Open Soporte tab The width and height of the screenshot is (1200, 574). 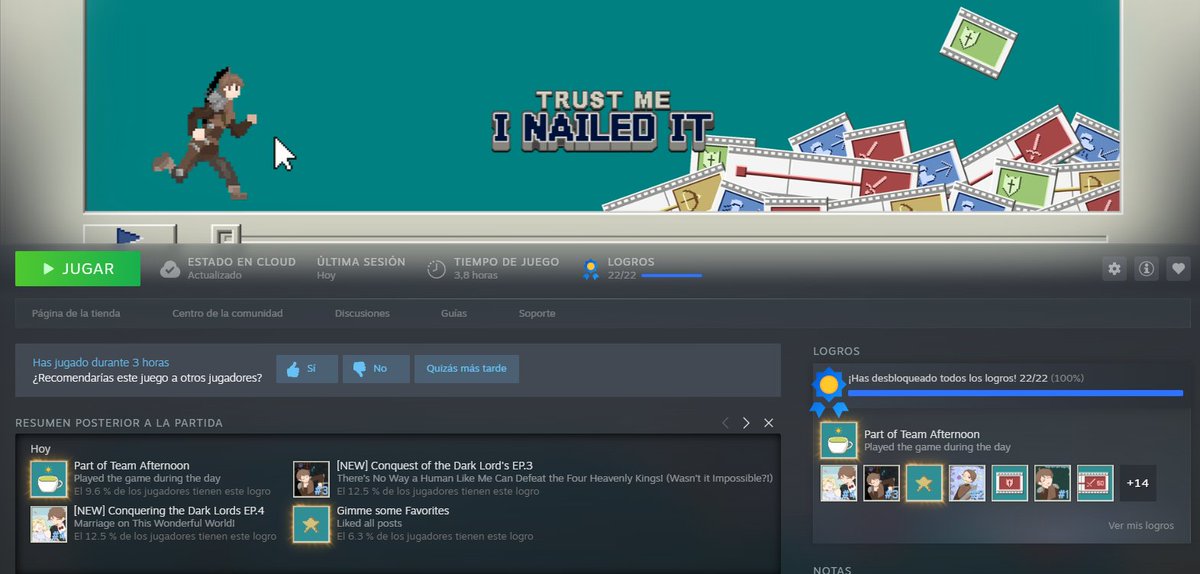(x=537, y=313)
